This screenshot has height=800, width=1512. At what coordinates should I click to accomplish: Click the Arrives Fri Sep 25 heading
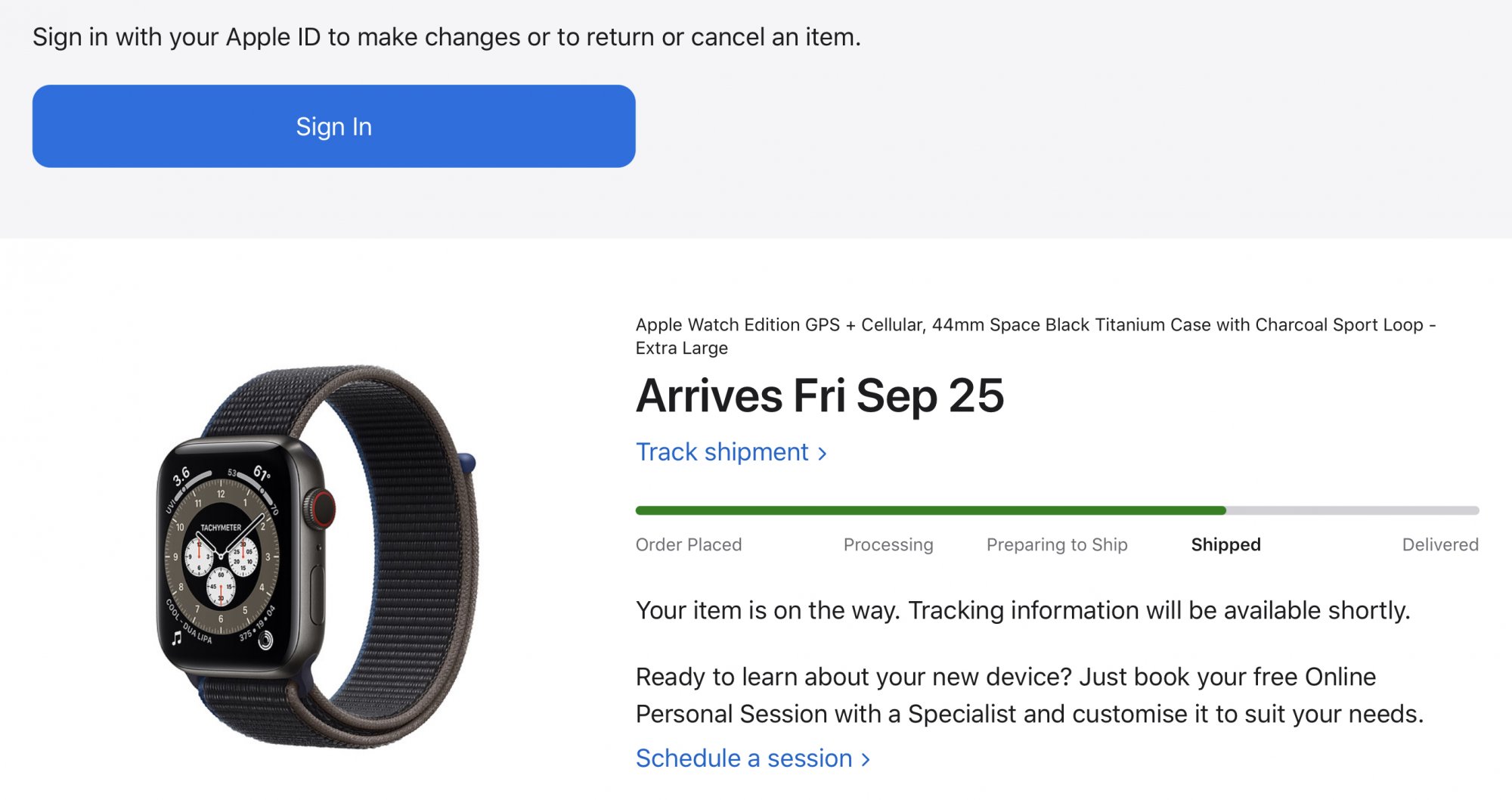click(820, 396)
